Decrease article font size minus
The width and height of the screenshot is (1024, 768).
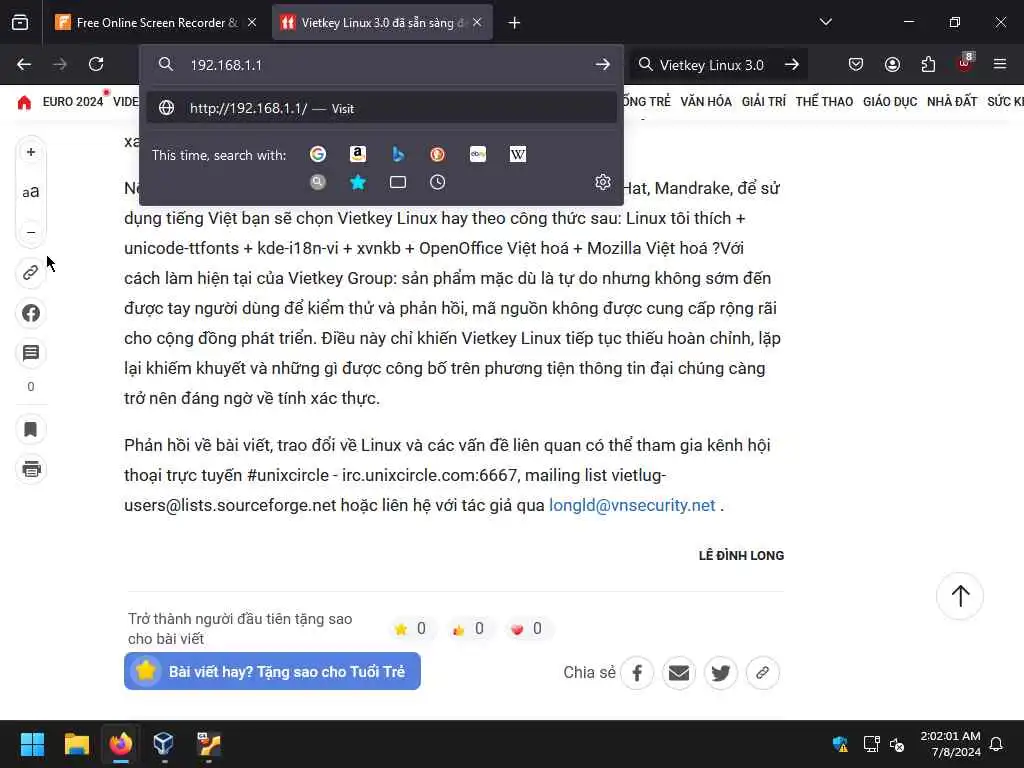[x=31, y=232]
